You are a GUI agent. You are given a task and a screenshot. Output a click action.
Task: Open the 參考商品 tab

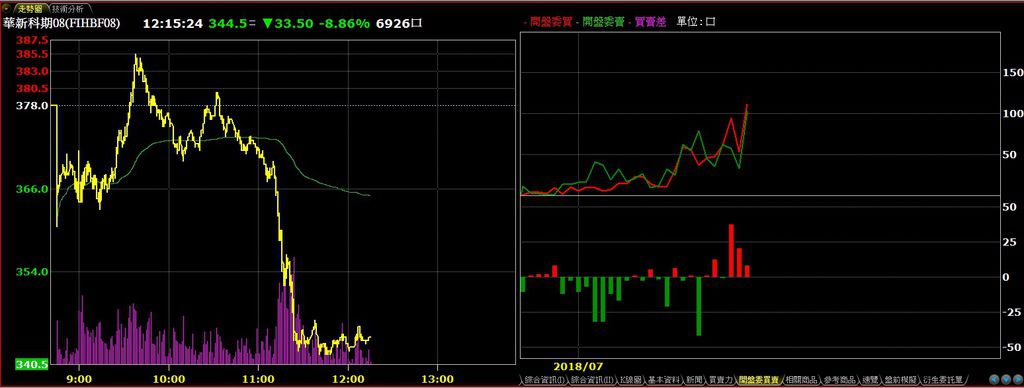coord(840,380)
